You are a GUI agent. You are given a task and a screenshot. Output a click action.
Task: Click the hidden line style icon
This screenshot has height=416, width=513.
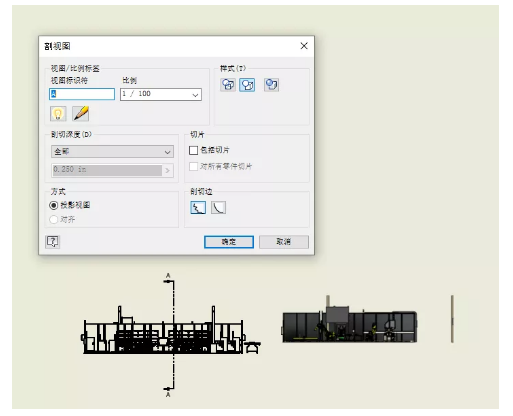[x=228, y=85]
